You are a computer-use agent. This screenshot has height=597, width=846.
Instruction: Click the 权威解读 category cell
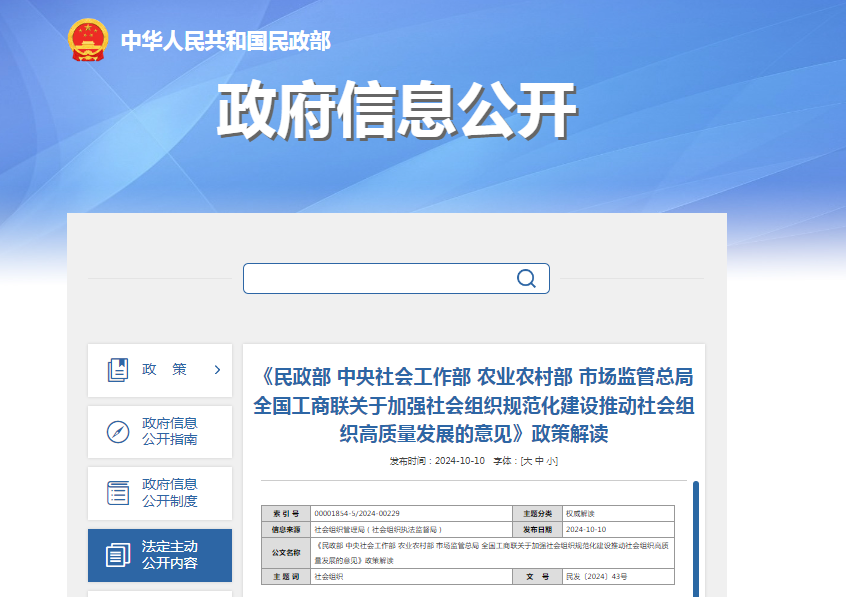coord(618,513)
